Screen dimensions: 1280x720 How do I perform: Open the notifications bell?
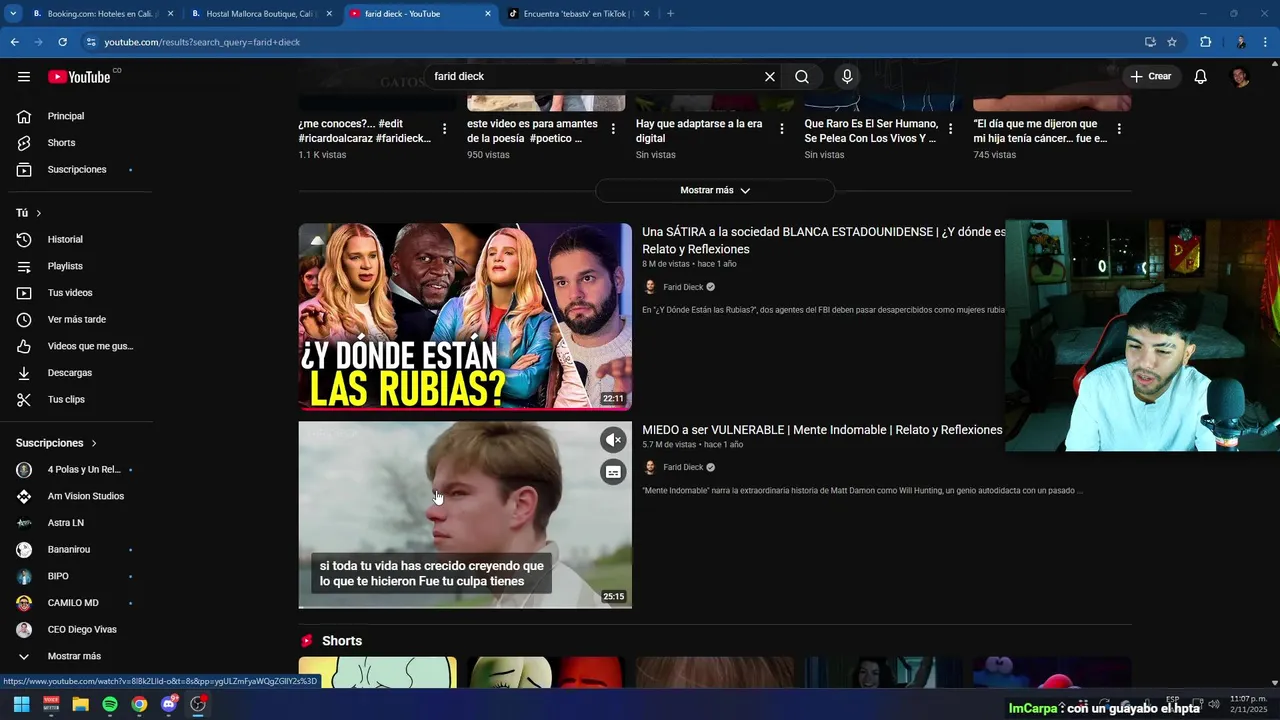coord(1201,77)
